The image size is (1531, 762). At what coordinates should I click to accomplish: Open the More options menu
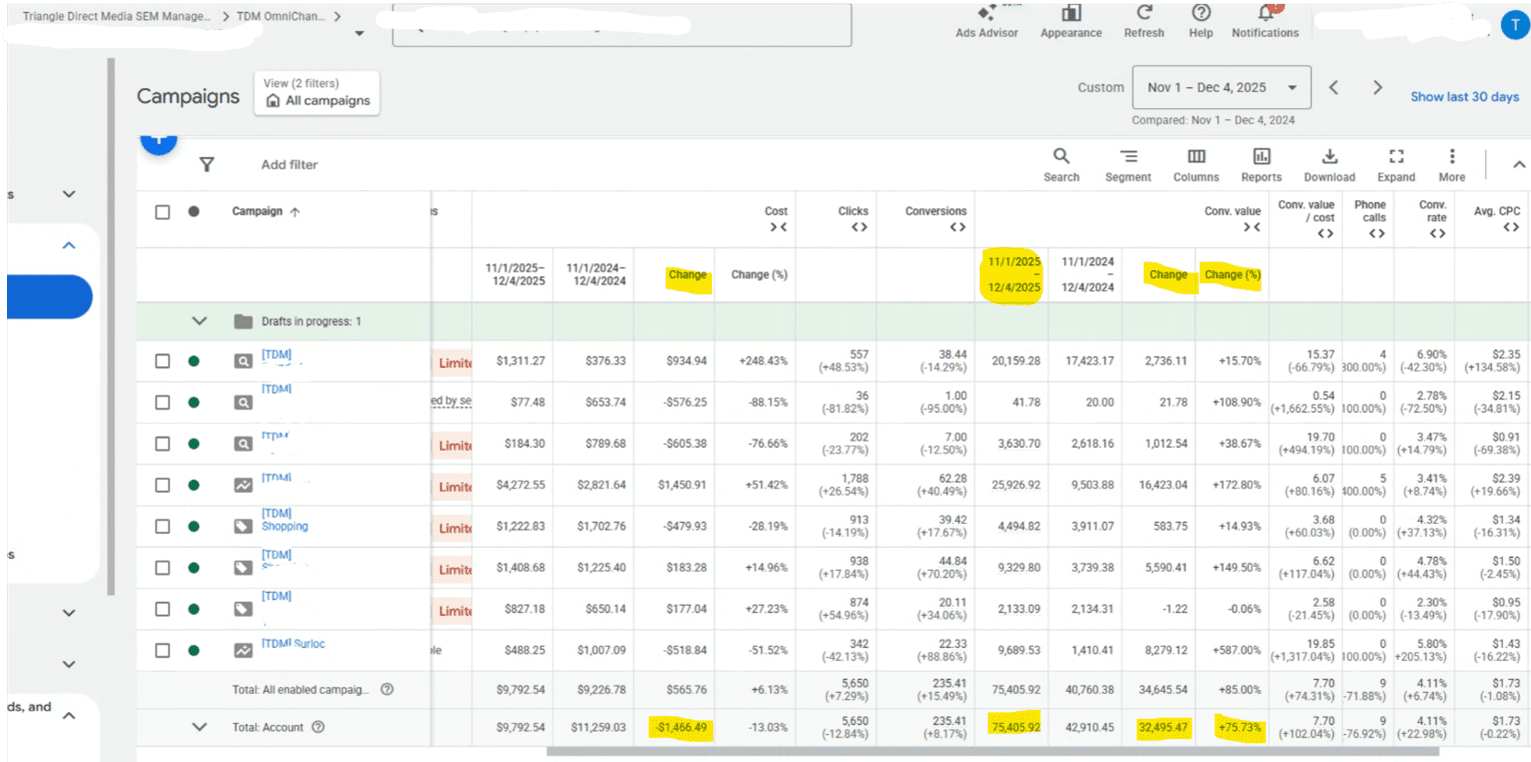[1451, 164]
